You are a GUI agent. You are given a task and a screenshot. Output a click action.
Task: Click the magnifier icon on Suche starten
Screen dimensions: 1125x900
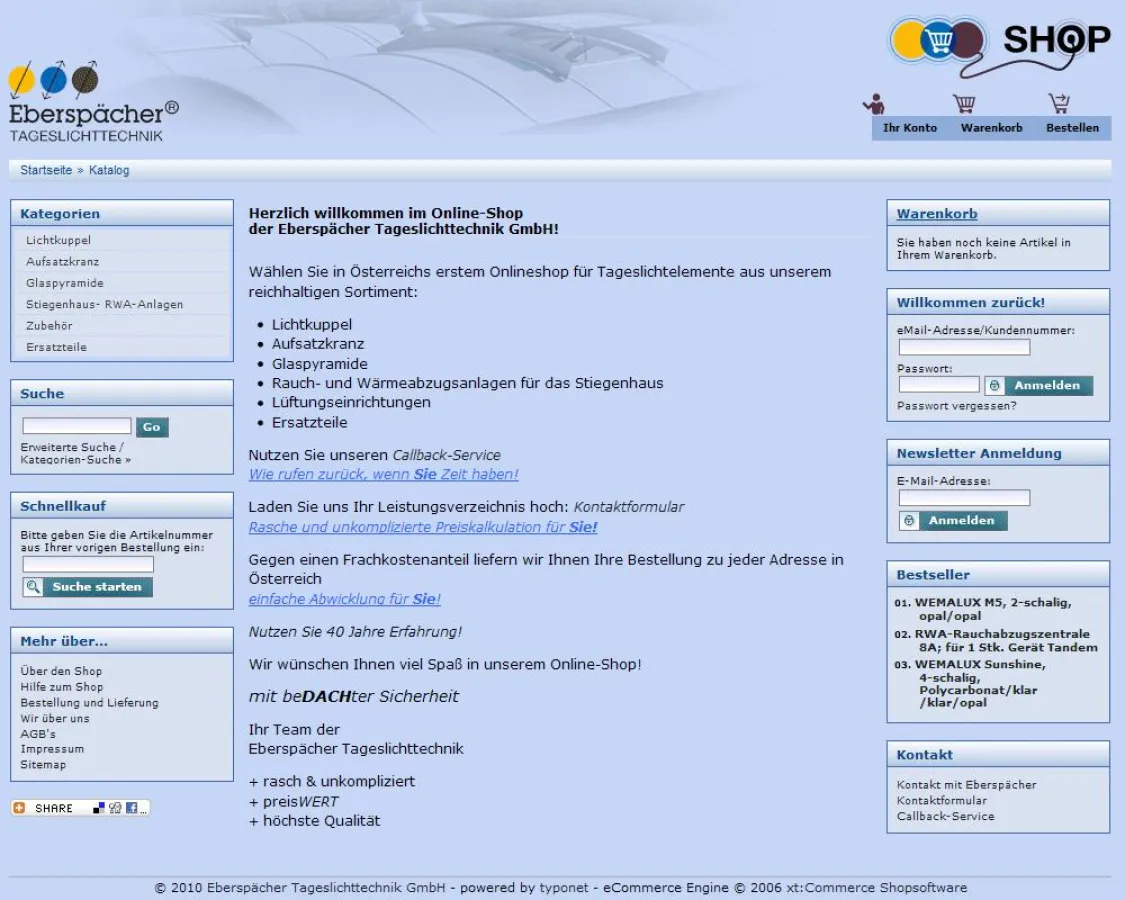pos(32,587)
